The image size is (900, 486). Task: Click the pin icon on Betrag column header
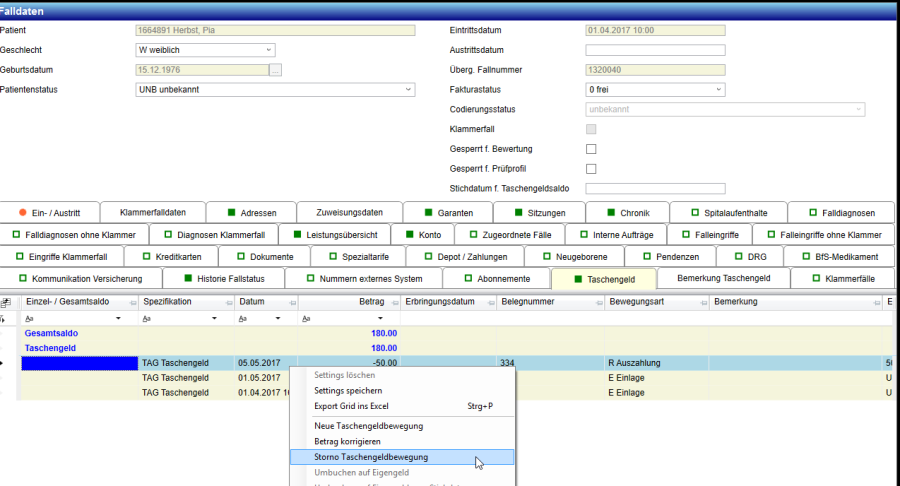(395, 302)
